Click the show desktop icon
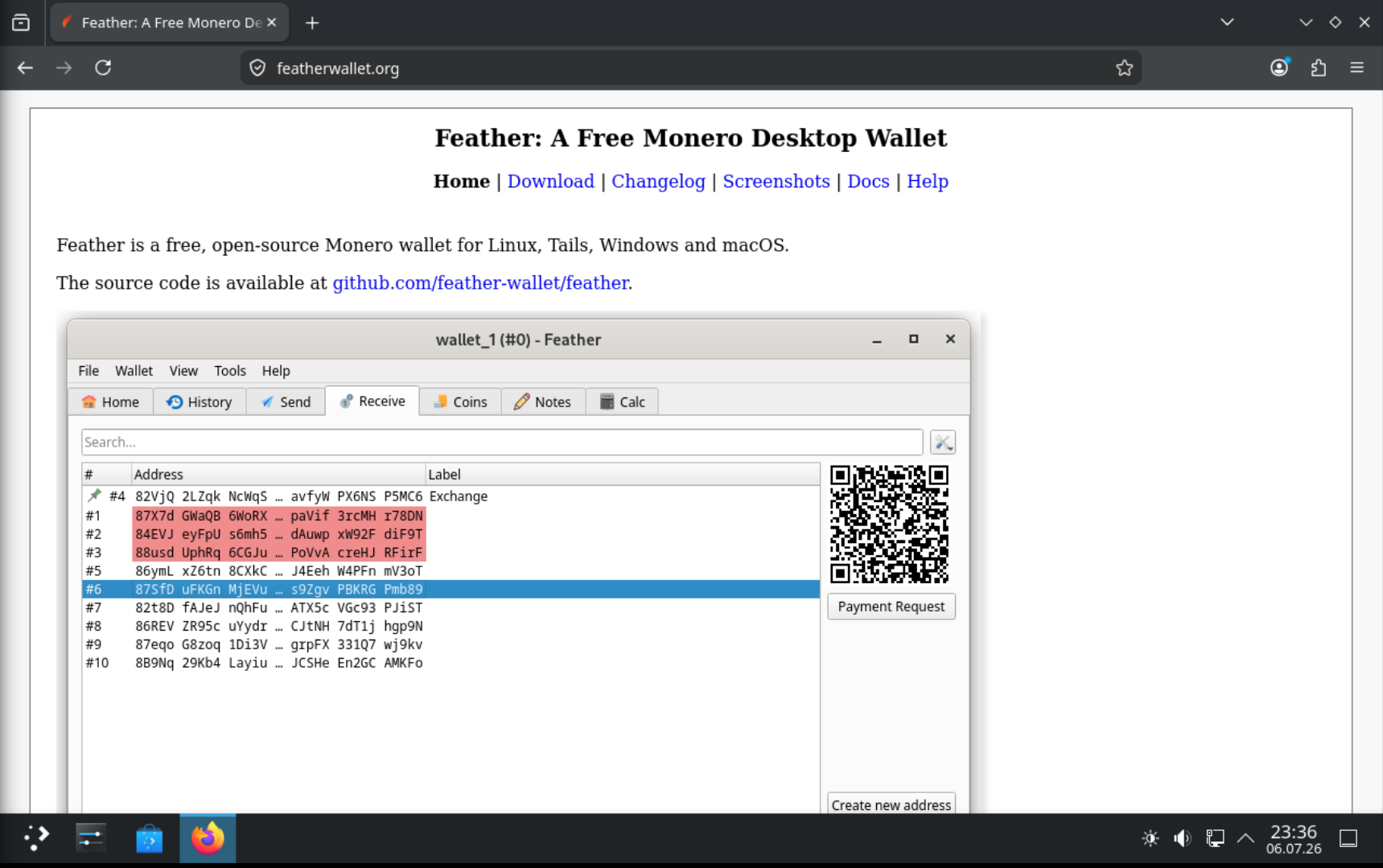Screen dimensions: 1383x868 [x=1348, y=838]
